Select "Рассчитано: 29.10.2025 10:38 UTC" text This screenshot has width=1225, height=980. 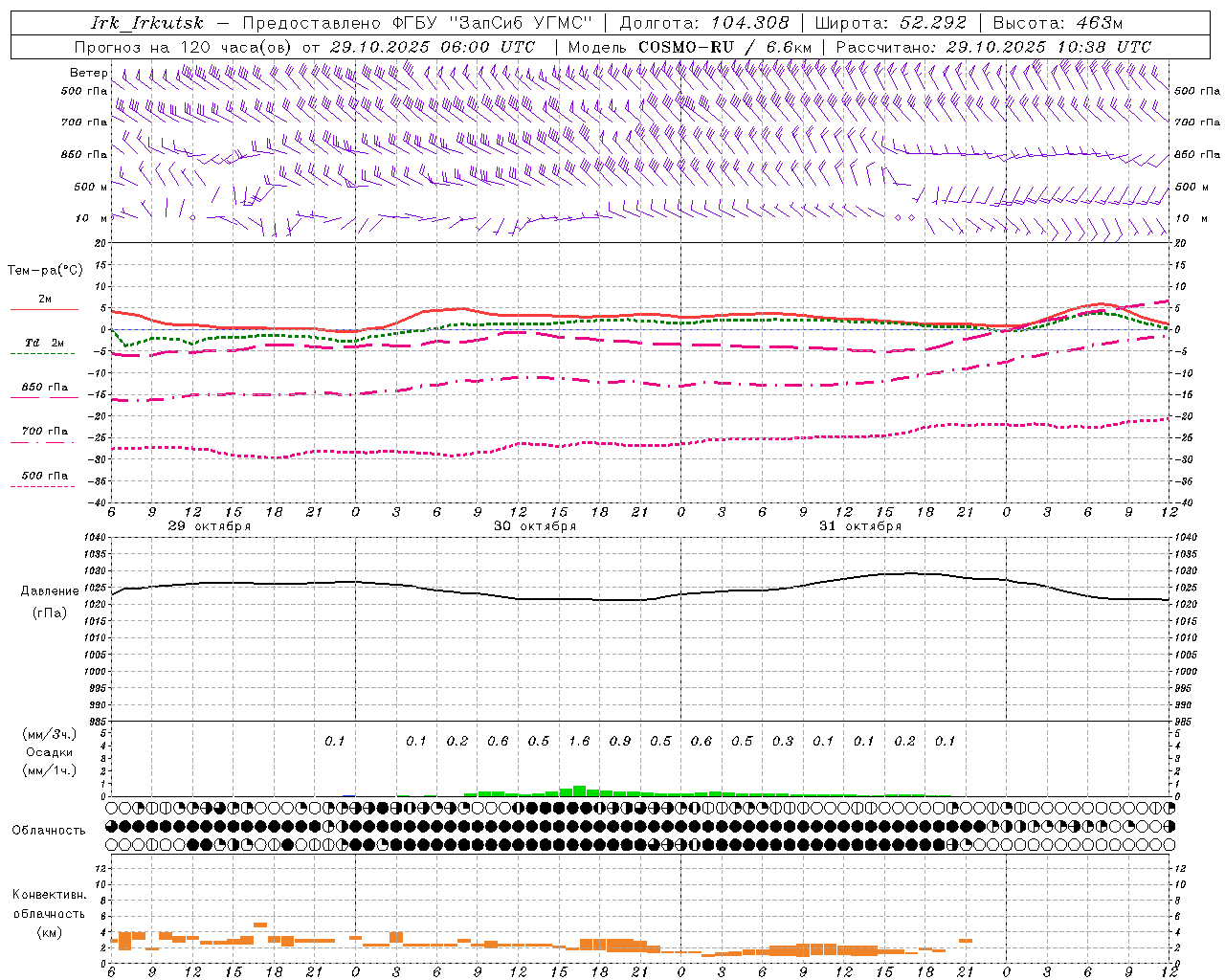pos(993,47)
